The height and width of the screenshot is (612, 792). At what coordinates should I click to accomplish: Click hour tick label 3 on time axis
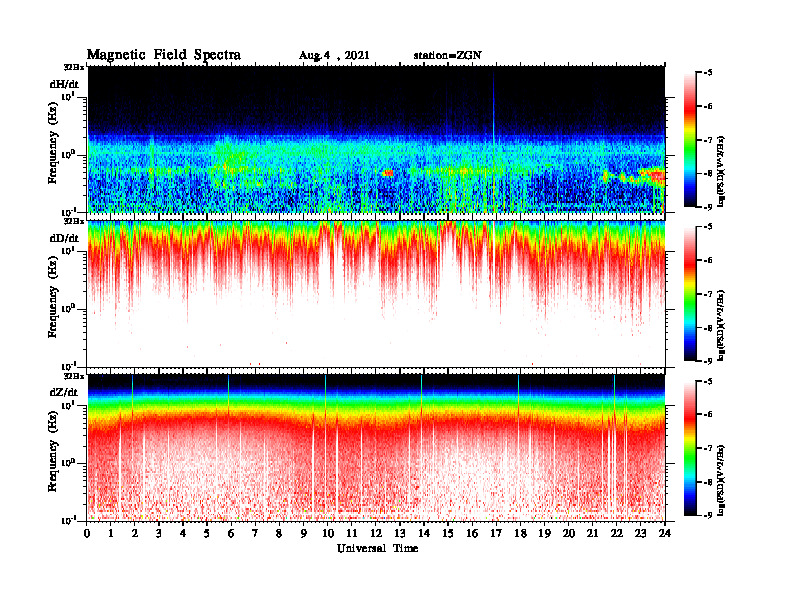click(159, 533)
